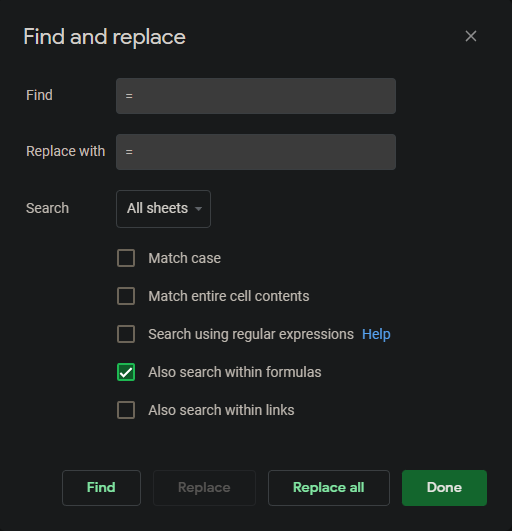Click the green Done button

click(444, 488)
